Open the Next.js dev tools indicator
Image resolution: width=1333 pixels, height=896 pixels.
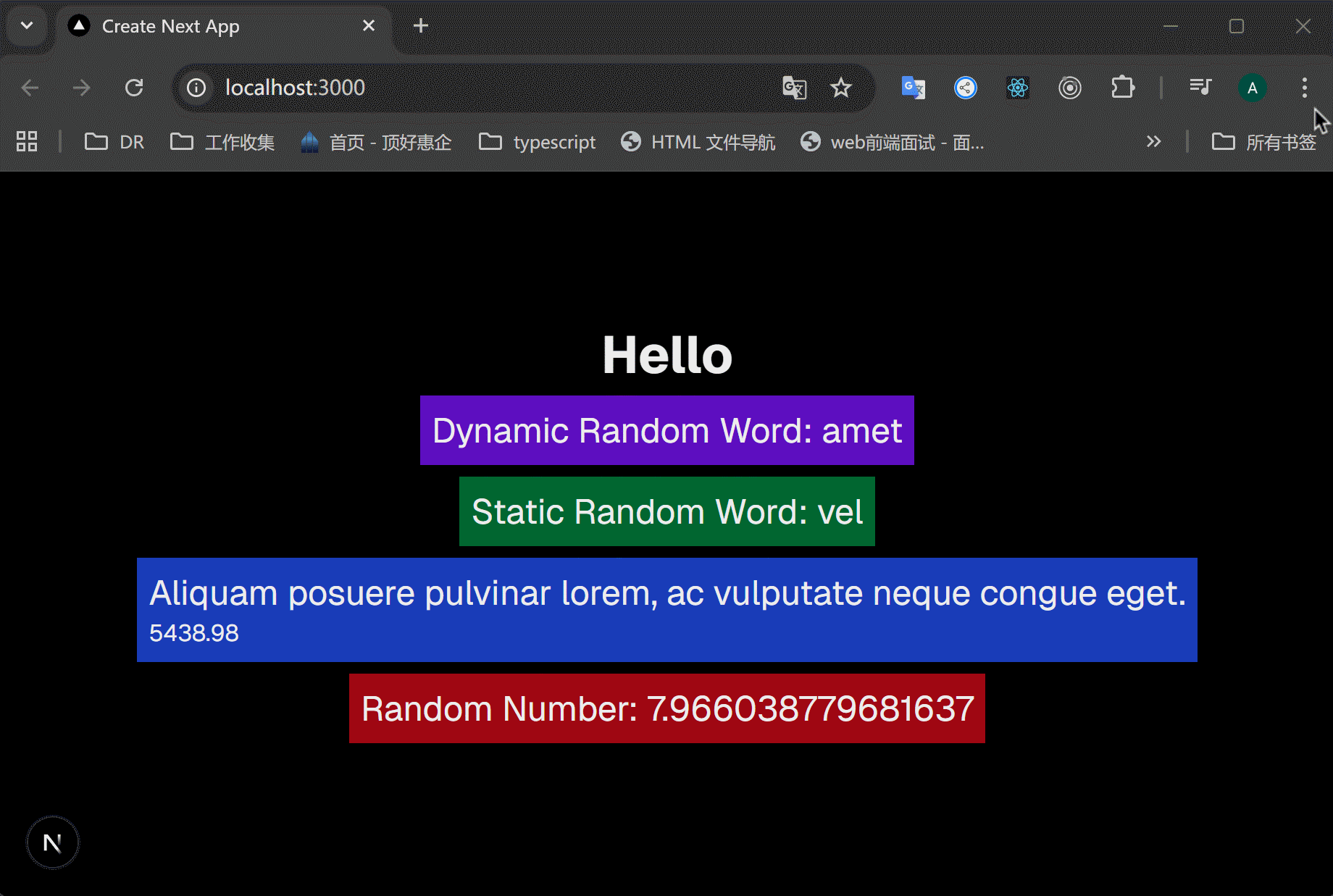tap(52, 842)
